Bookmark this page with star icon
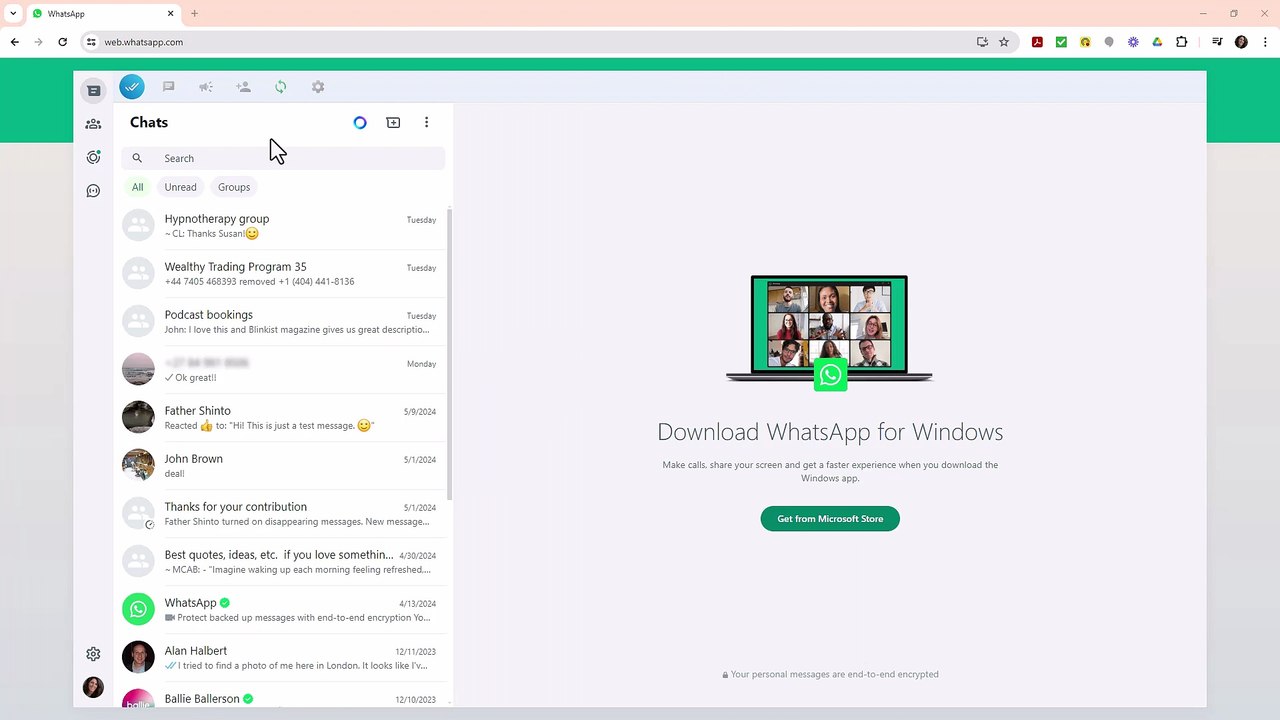 (1004, 42)
